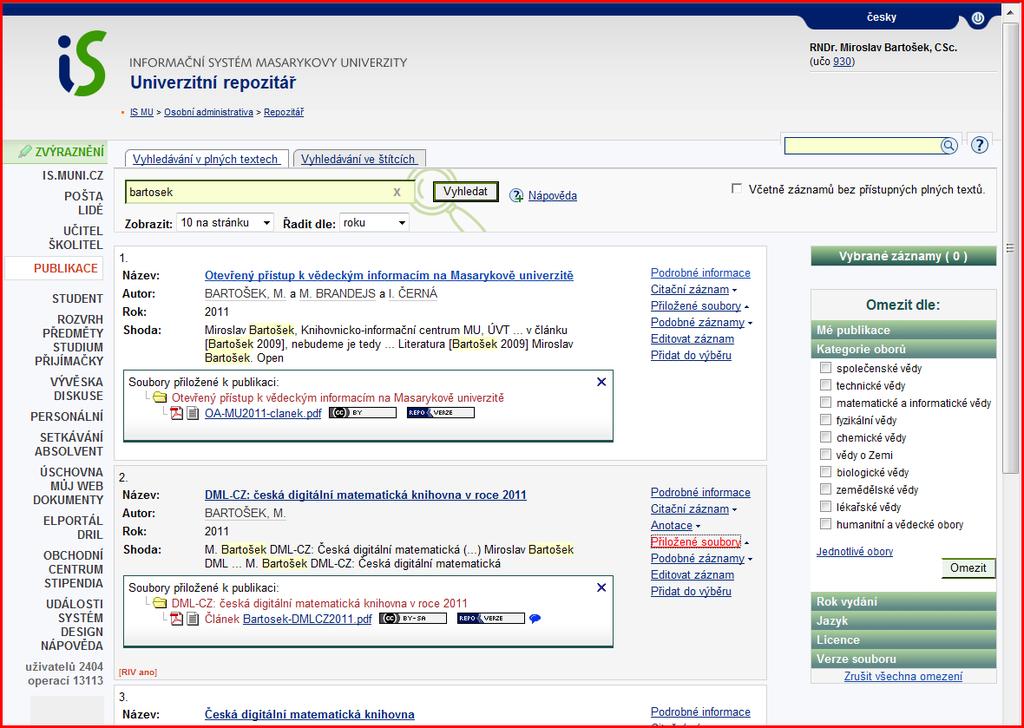
Task: Check lékařské vědy category
Action: pos(825,507)
